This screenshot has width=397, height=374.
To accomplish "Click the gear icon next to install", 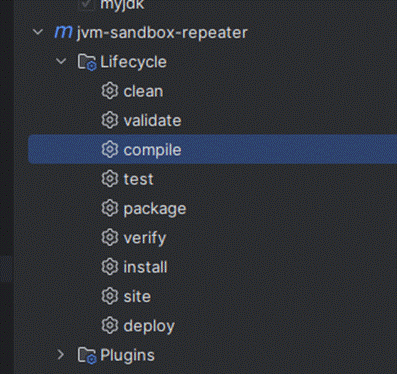I will (110, 267).
